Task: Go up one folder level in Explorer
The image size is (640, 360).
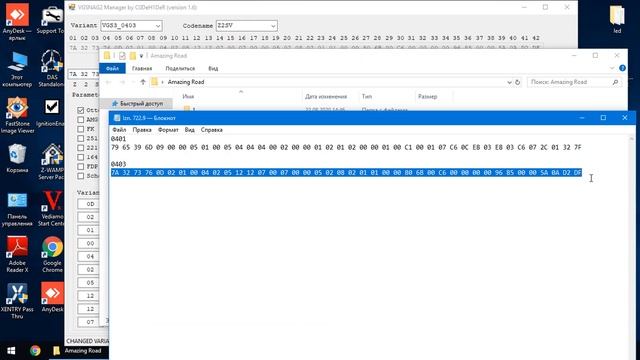Action: click(x=142, y=82)
